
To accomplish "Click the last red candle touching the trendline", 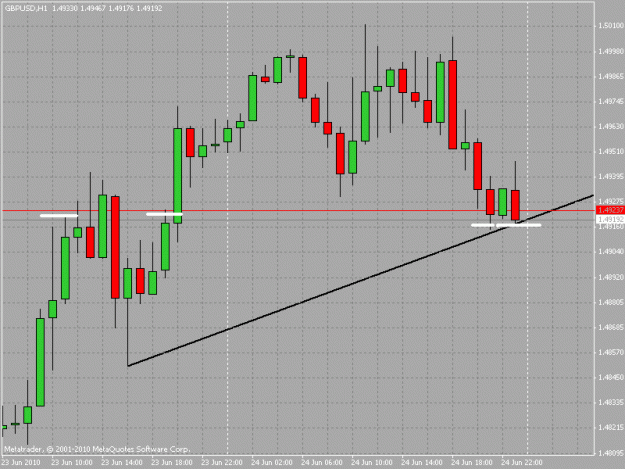I will coord(515,205).
